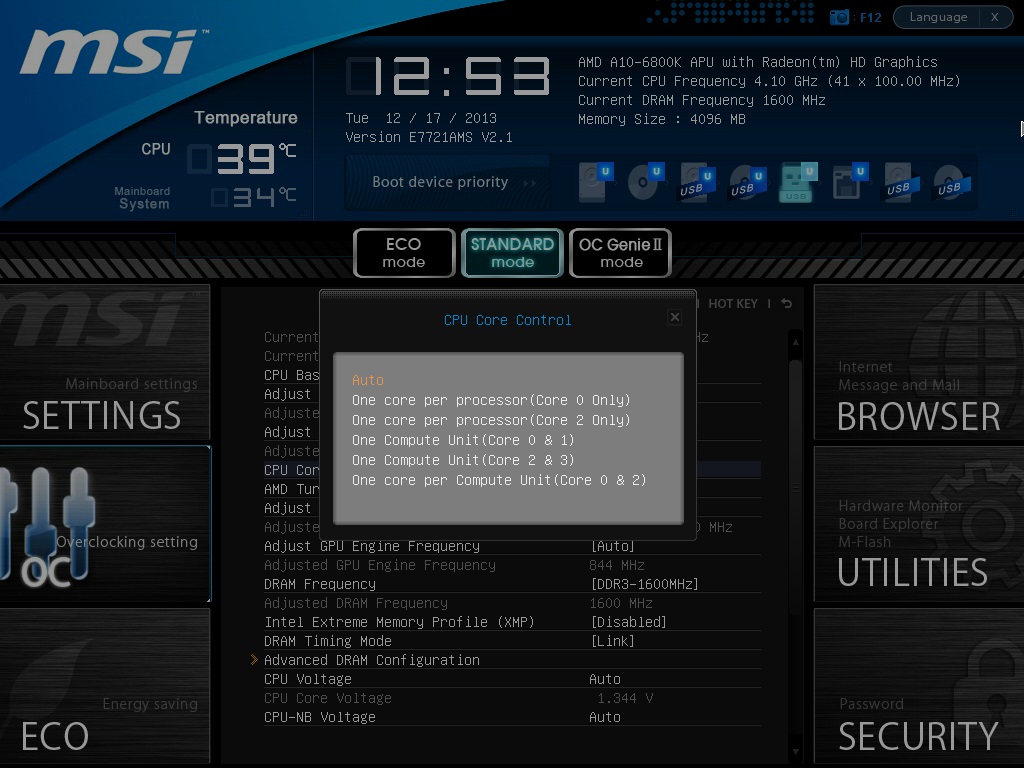The width and height of the screenshot is (1024, 768).
Task: Open Adjust GPU Engine Frequency [Auto] dropdown
Action: coord(613,546)
